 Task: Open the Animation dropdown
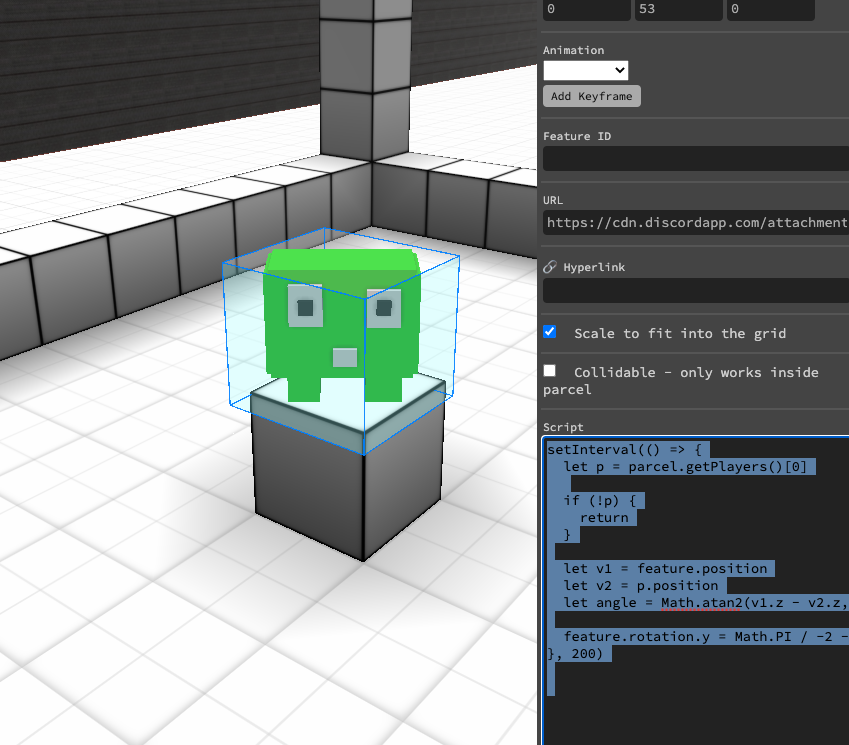[x=585, y=70]
